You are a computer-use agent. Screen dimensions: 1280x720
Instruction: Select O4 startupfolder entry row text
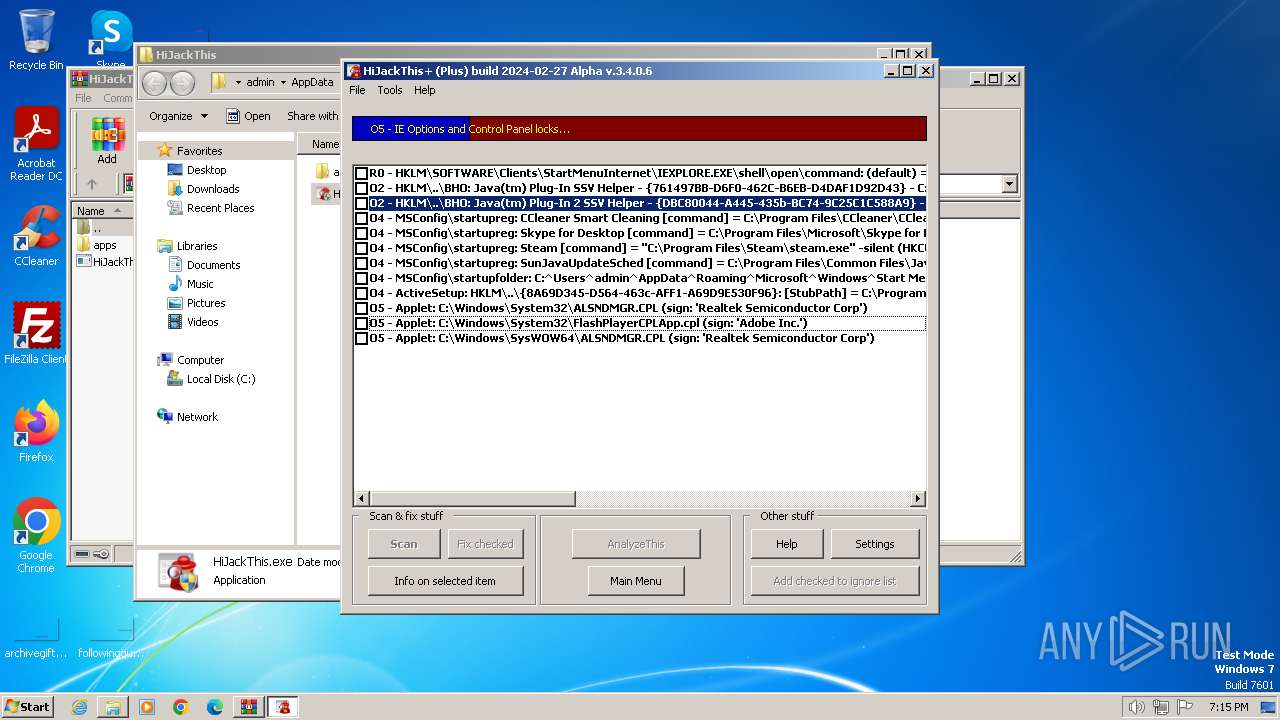coord(647,278)
